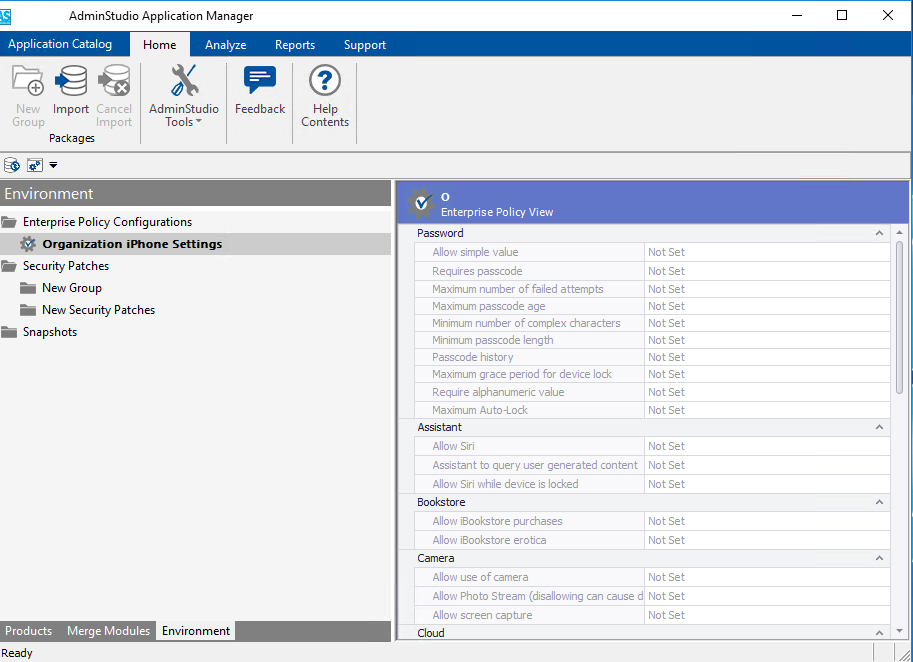Image resolution: width=913 pixels, height=662 pixels.
Task: Click the Snapshots folder in Environment tree
Action: click(x=49, y=332)
